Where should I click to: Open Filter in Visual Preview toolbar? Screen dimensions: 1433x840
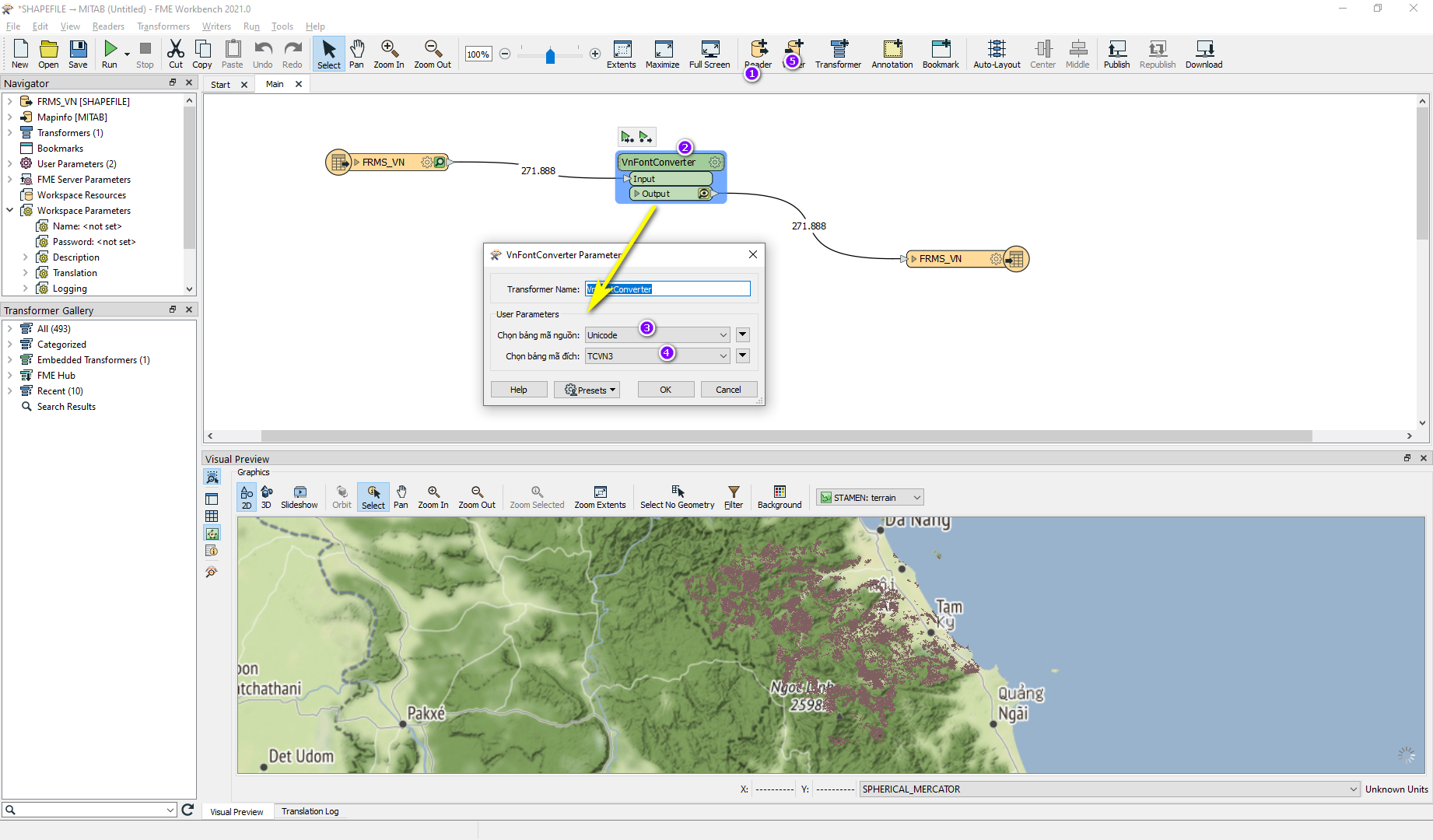(x=734, y=497)
